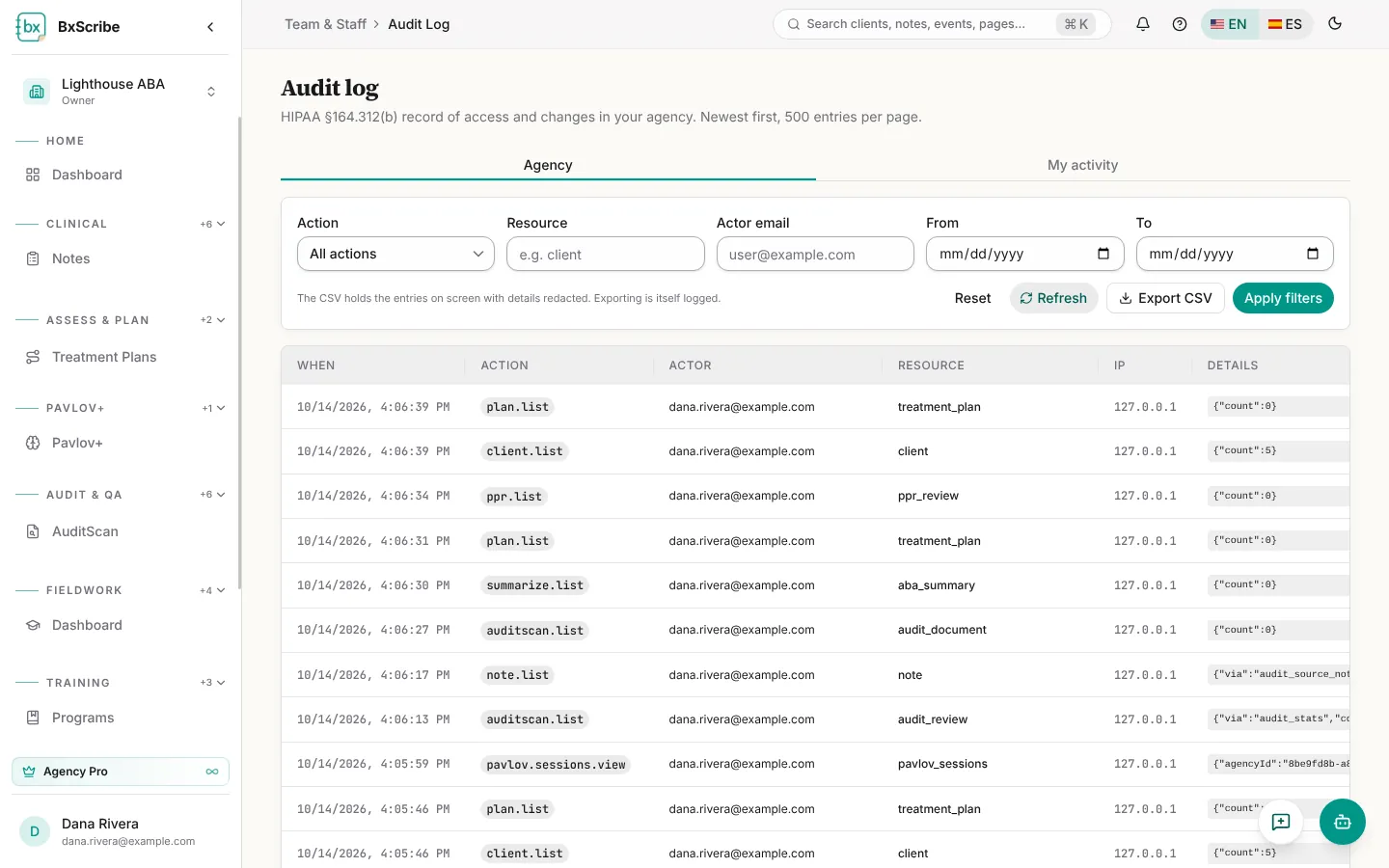This screenshot has width=1389, height=868.
Task: Open the All actions dropdown
Action: point(395,254)
